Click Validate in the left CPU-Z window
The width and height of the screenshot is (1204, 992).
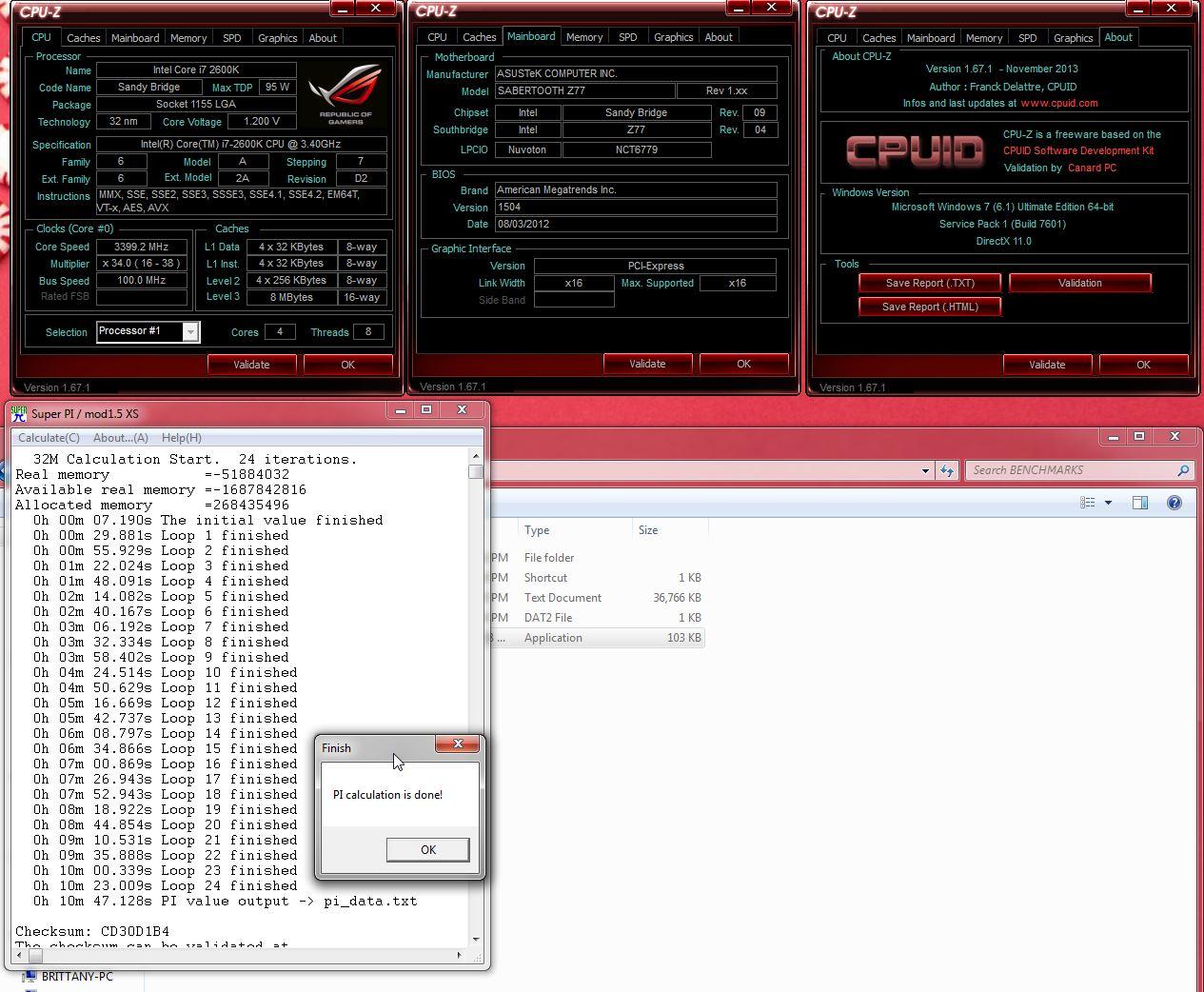coord(251,365)
